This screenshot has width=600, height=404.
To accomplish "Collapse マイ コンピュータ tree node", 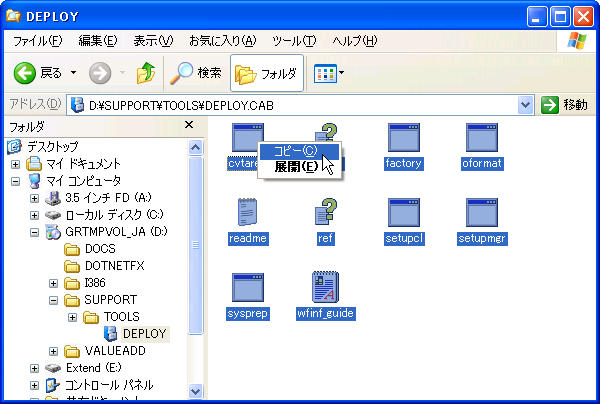I will [15, 181].
